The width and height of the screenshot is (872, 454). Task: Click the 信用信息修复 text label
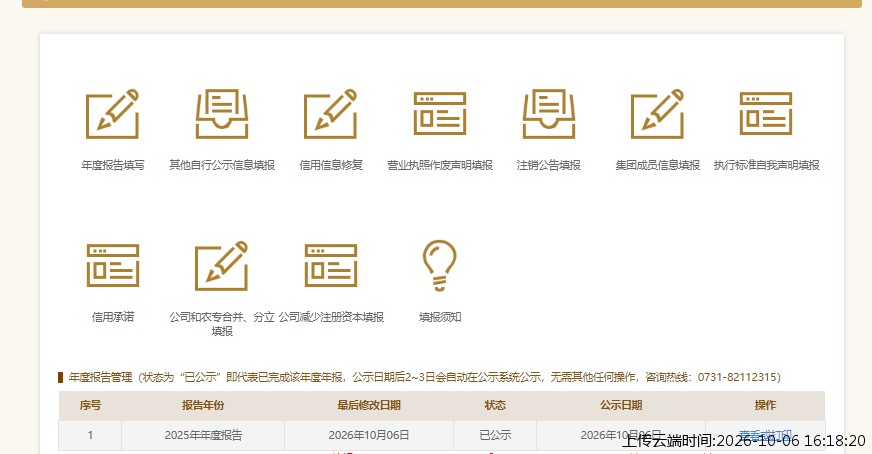coord(331,165)
